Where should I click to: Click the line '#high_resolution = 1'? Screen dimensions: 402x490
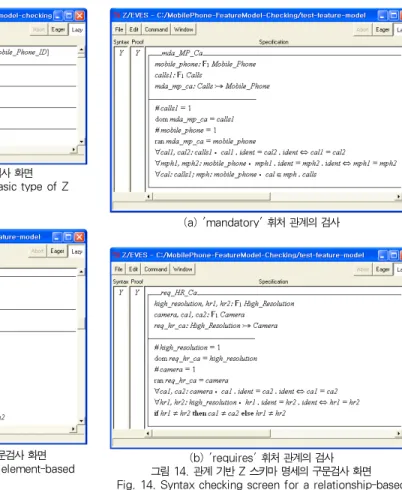pos(187,347)
